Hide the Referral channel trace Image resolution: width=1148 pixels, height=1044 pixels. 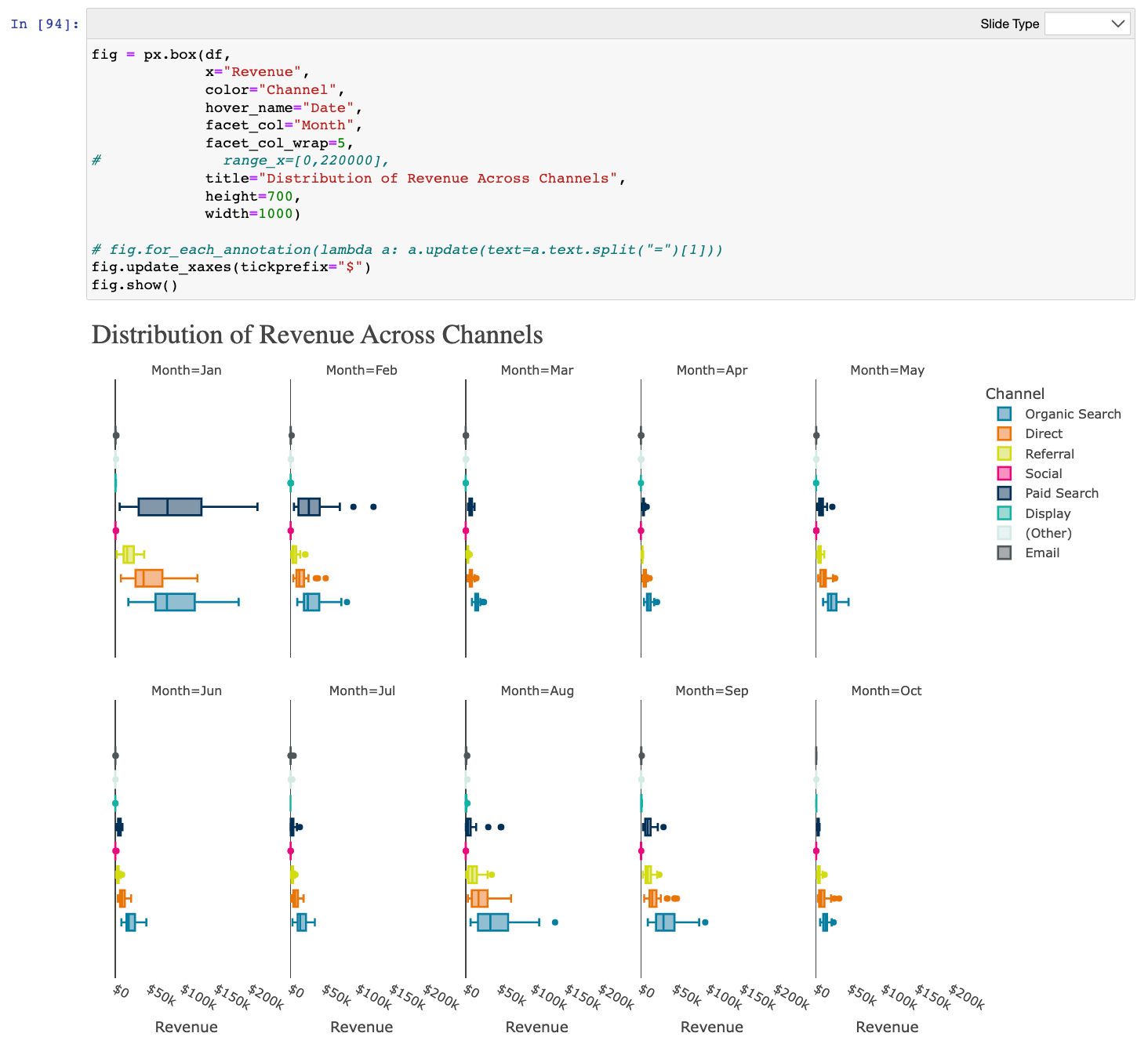[x=1048, y=454]
